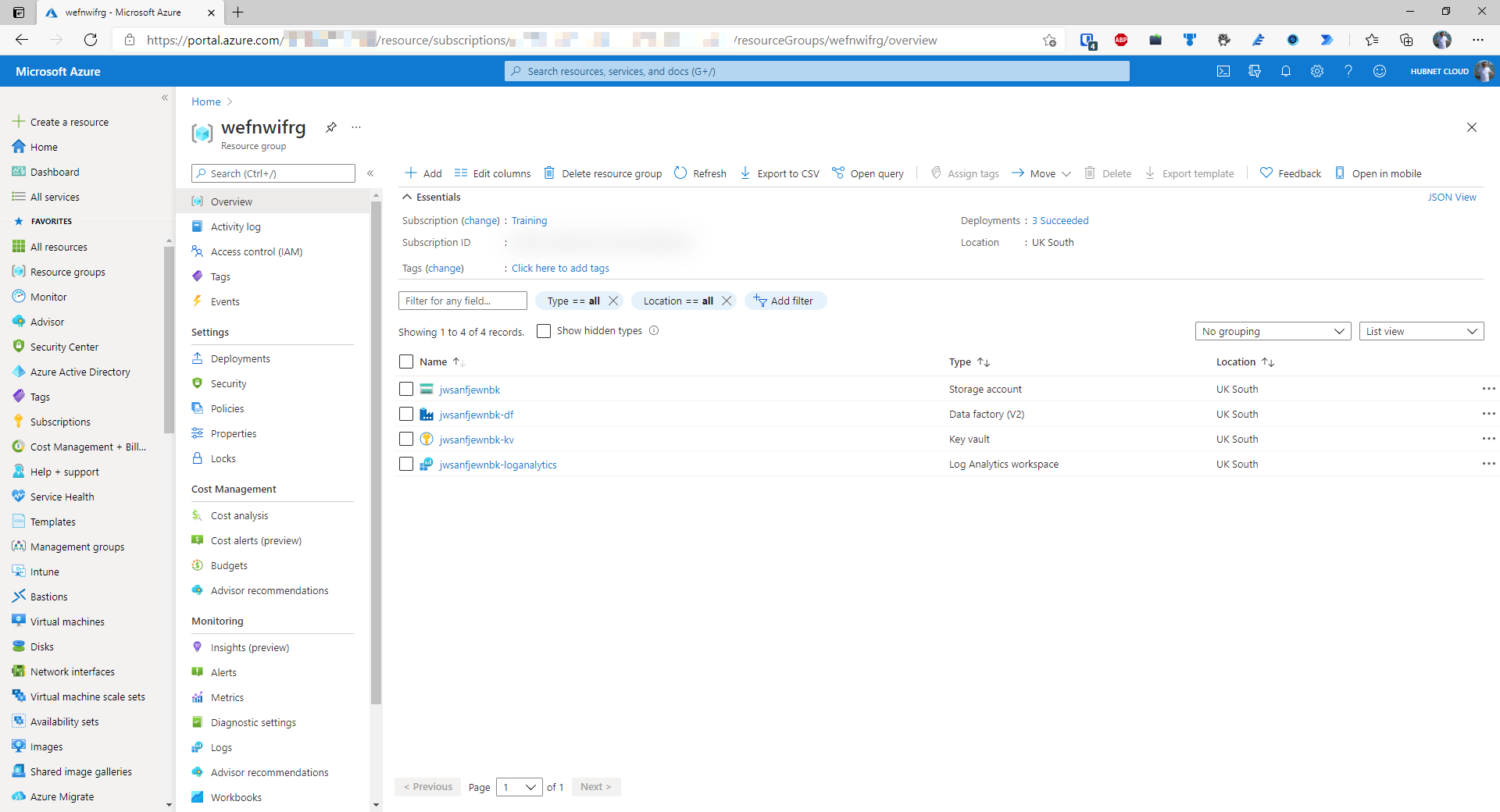The width and height of the screenshot is (1500, 812).
Task: Open the Training subscription link
Action: (529, 220)
